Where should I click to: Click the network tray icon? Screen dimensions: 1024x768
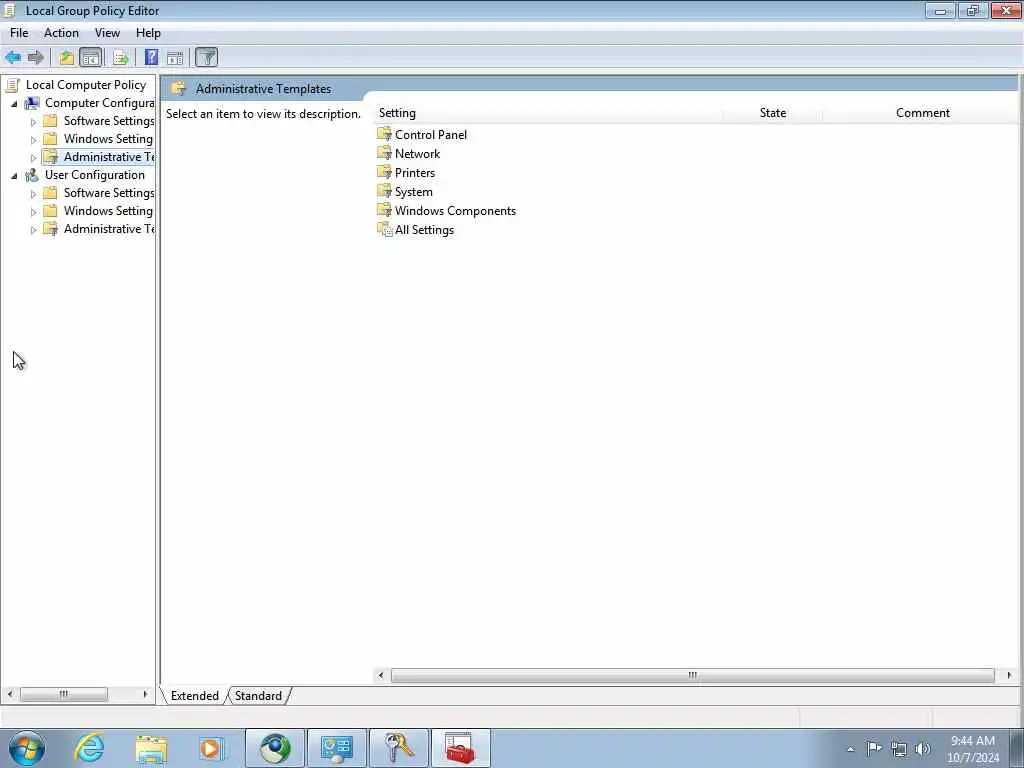coord(899,749)
